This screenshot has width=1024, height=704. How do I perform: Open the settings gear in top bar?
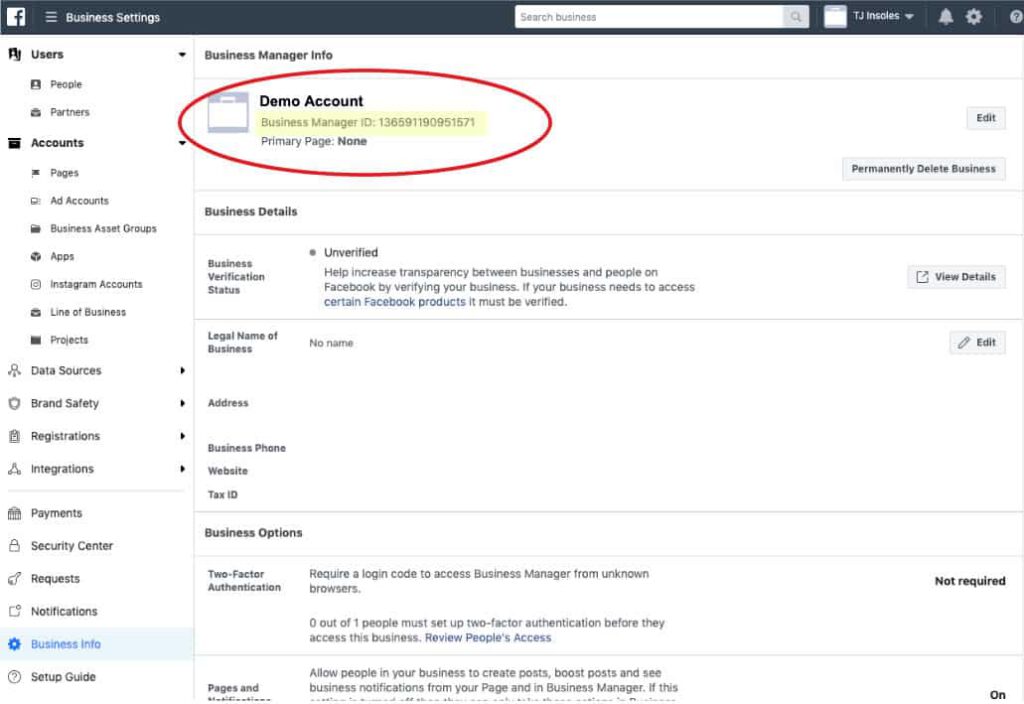tap(973, 17)
